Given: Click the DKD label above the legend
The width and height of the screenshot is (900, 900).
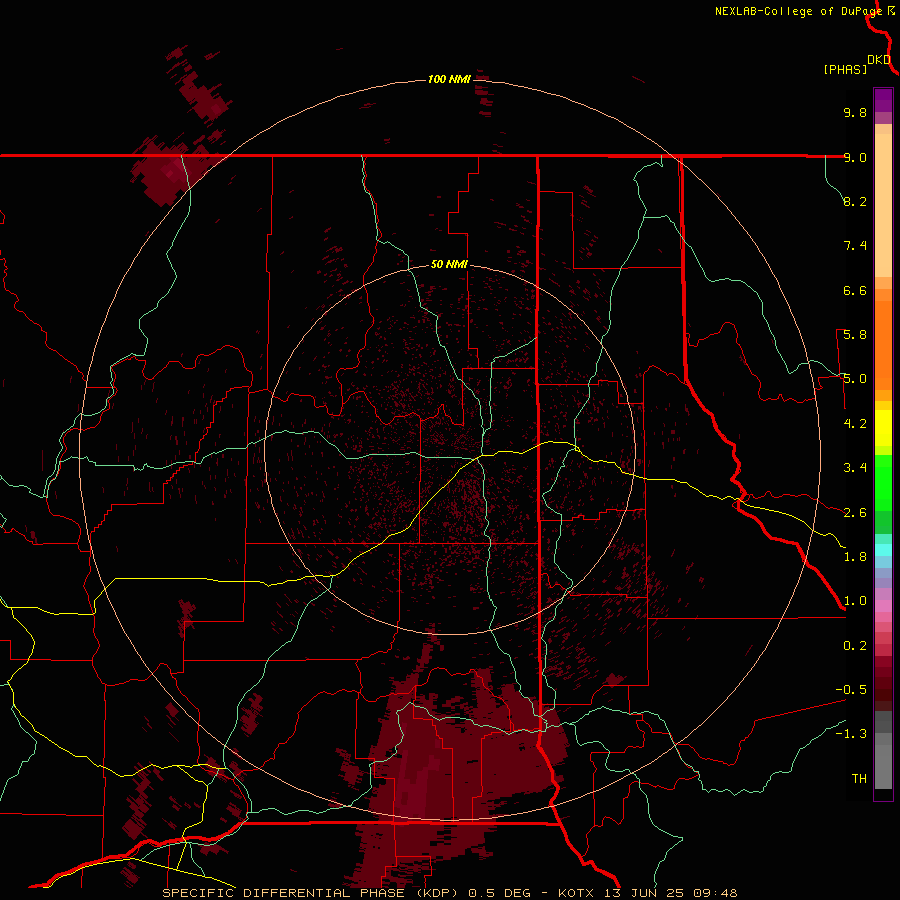Looking at the screenshot, I should tap(879, 60).
